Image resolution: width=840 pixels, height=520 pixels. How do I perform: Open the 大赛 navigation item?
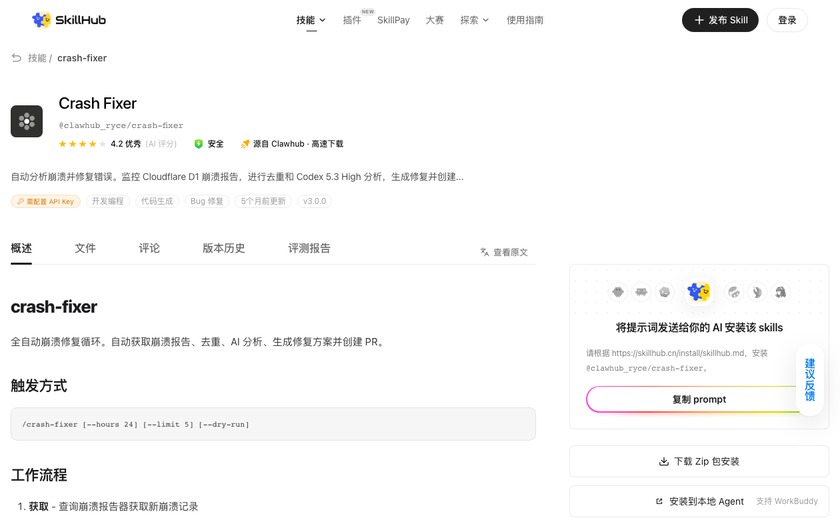[x=434, y=20]
